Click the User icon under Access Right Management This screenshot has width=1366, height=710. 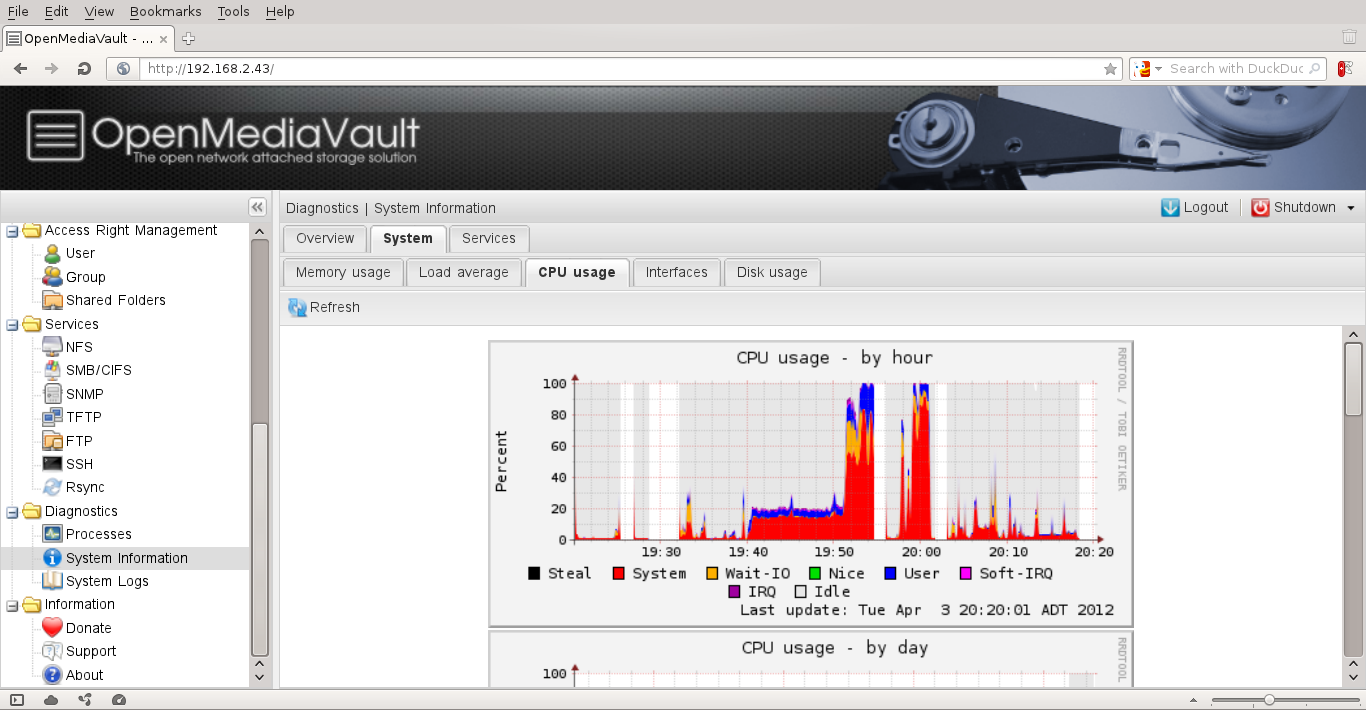(52, 253)
